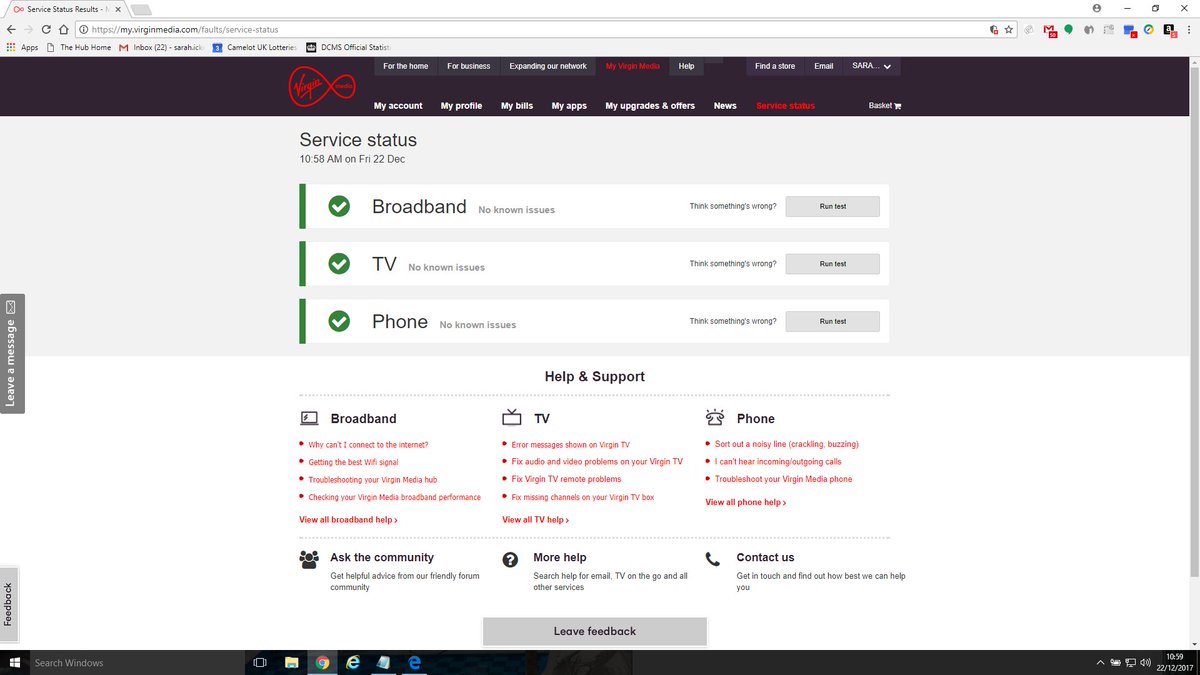Open The Hub Home bookmark

coord(78,47)
